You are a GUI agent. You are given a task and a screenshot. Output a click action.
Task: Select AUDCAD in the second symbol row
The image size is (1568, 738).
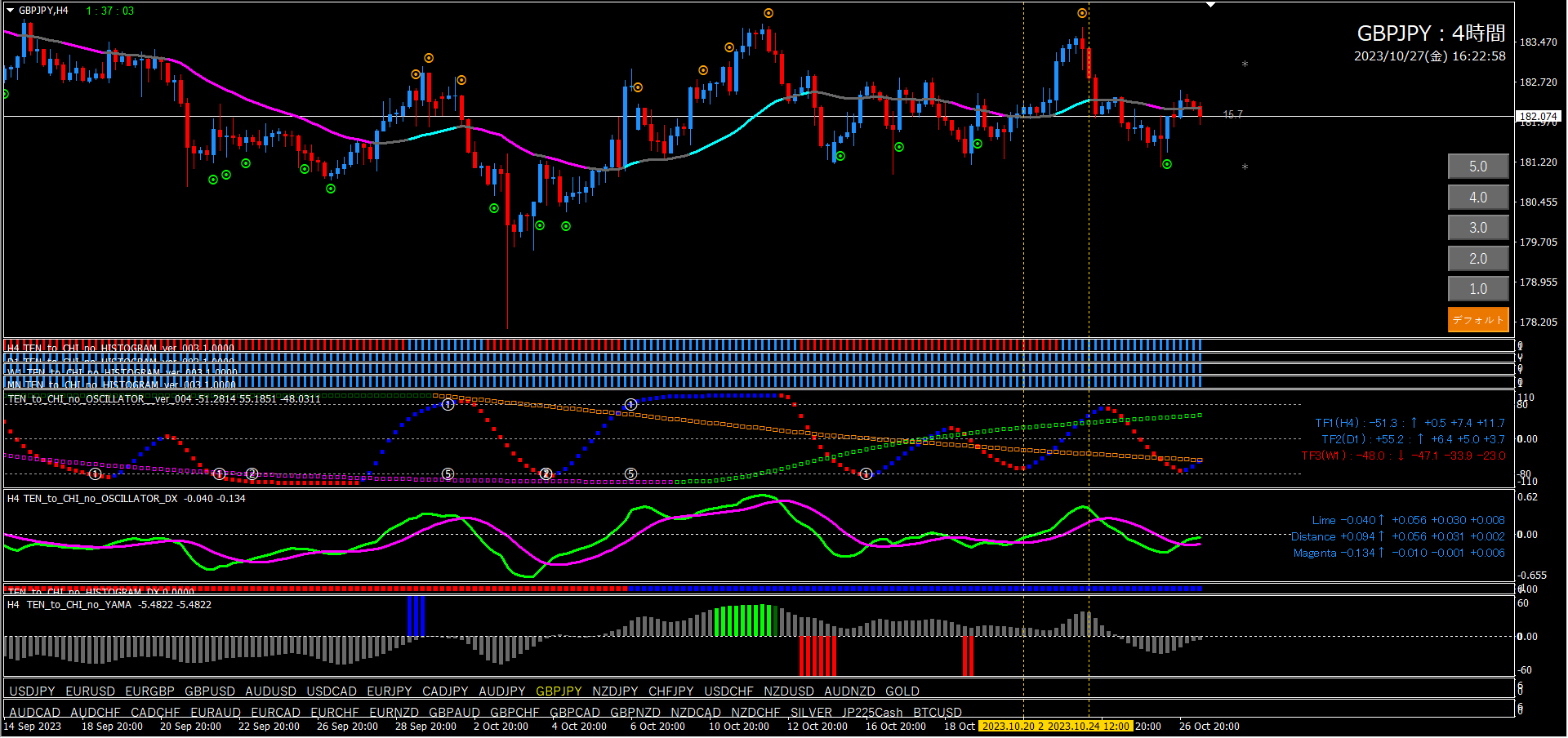coord(34,713)
